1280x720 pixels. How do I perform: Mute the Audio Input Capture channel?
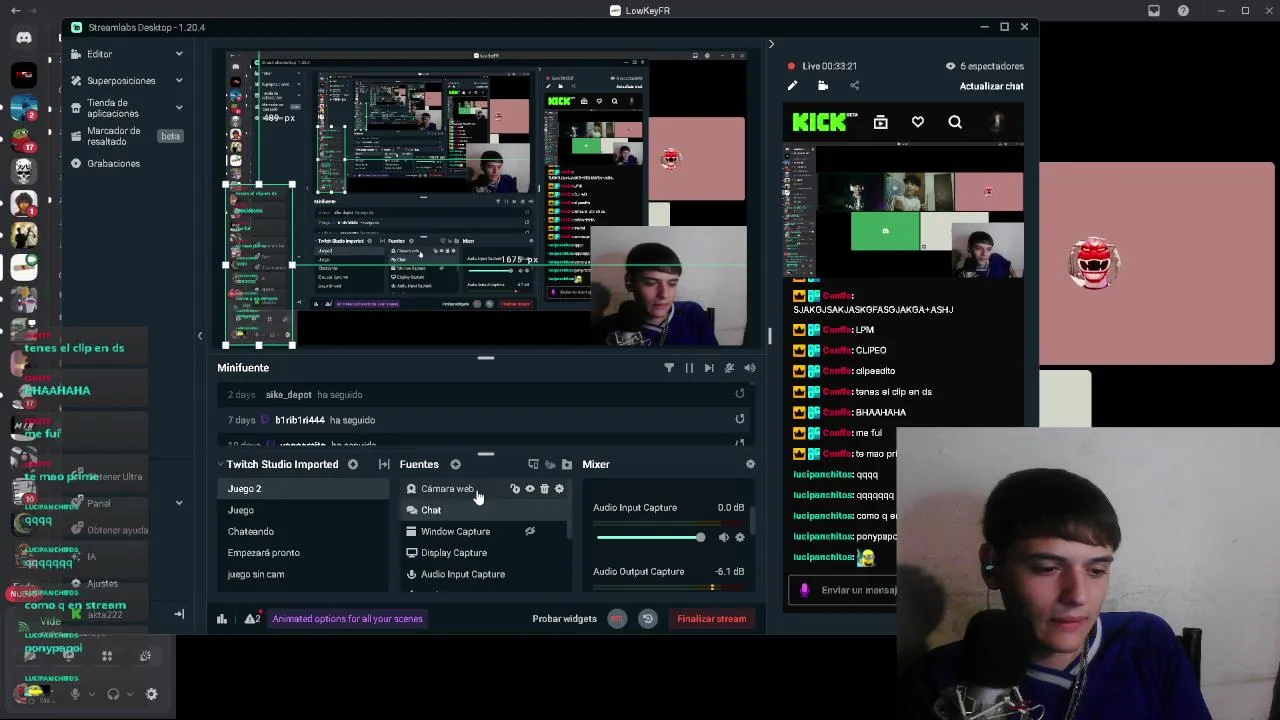(723, 538)
